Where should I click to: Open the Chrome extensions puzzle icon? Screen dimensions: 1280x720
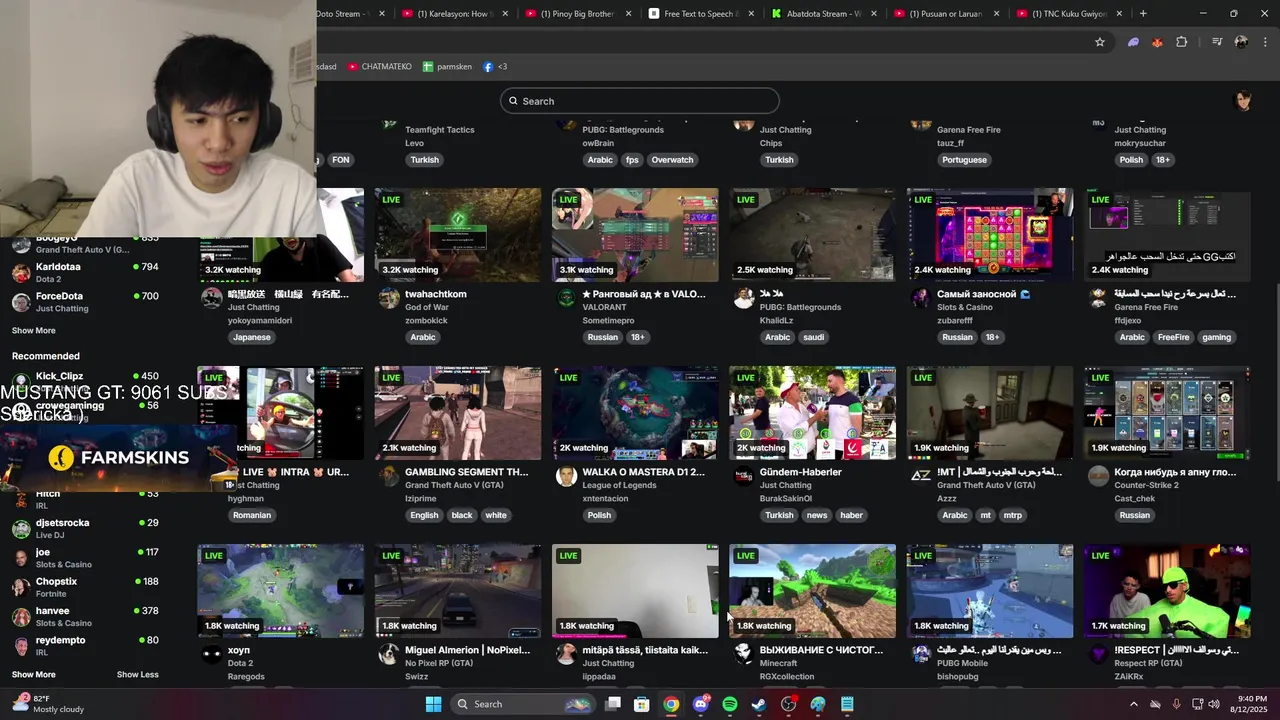tap(1182, 42)
